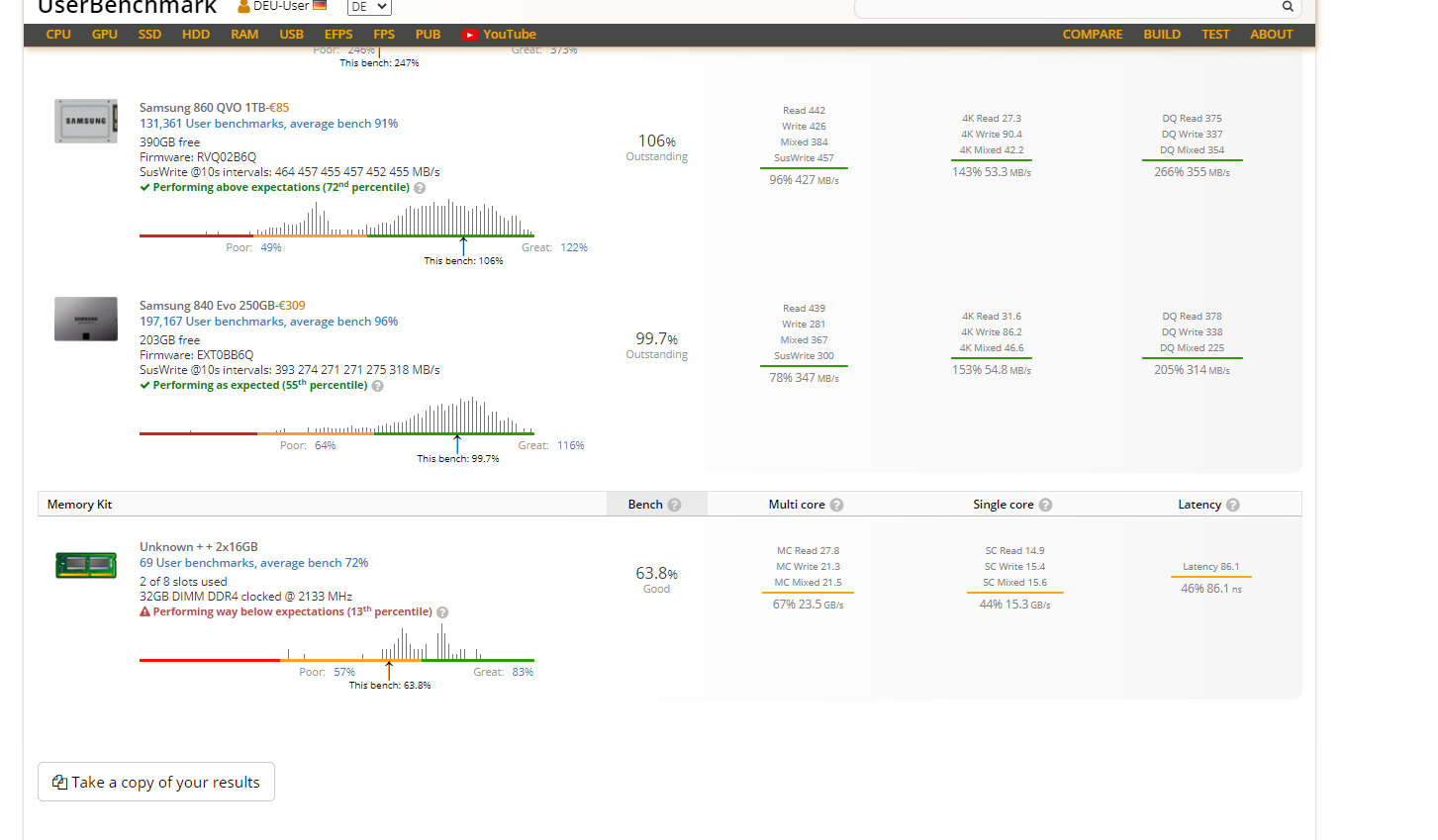Screen dimensions: 1438x840
Task: Click the Latency help icon
Action: [x=1232, y=505]
